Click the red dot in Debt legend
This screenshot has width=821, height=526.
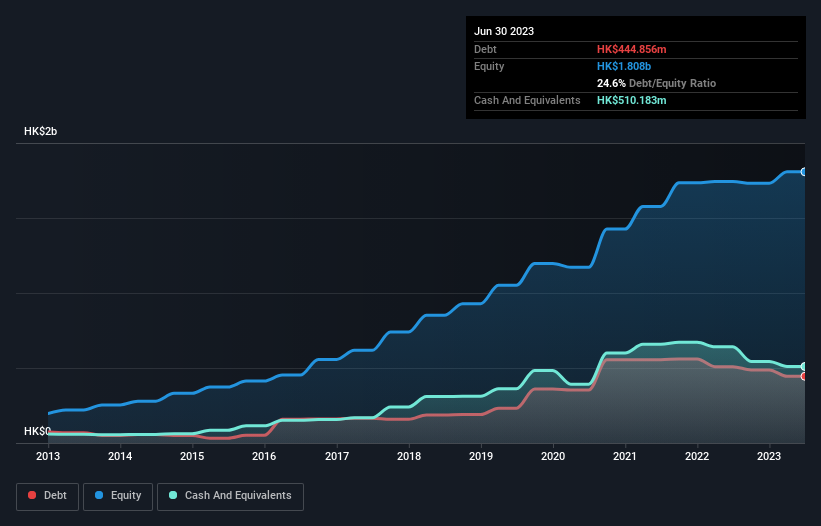pos(32,495)
